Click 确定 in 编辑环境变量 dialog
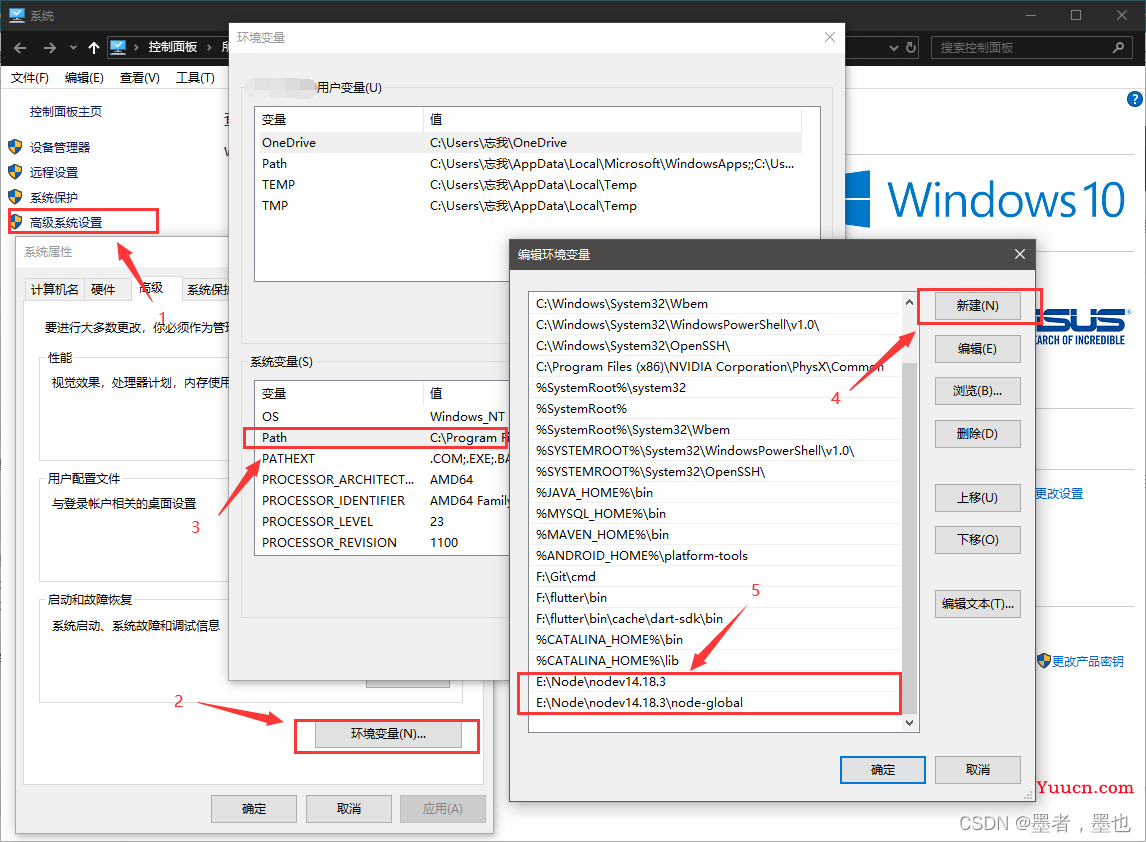 (883, 770)
